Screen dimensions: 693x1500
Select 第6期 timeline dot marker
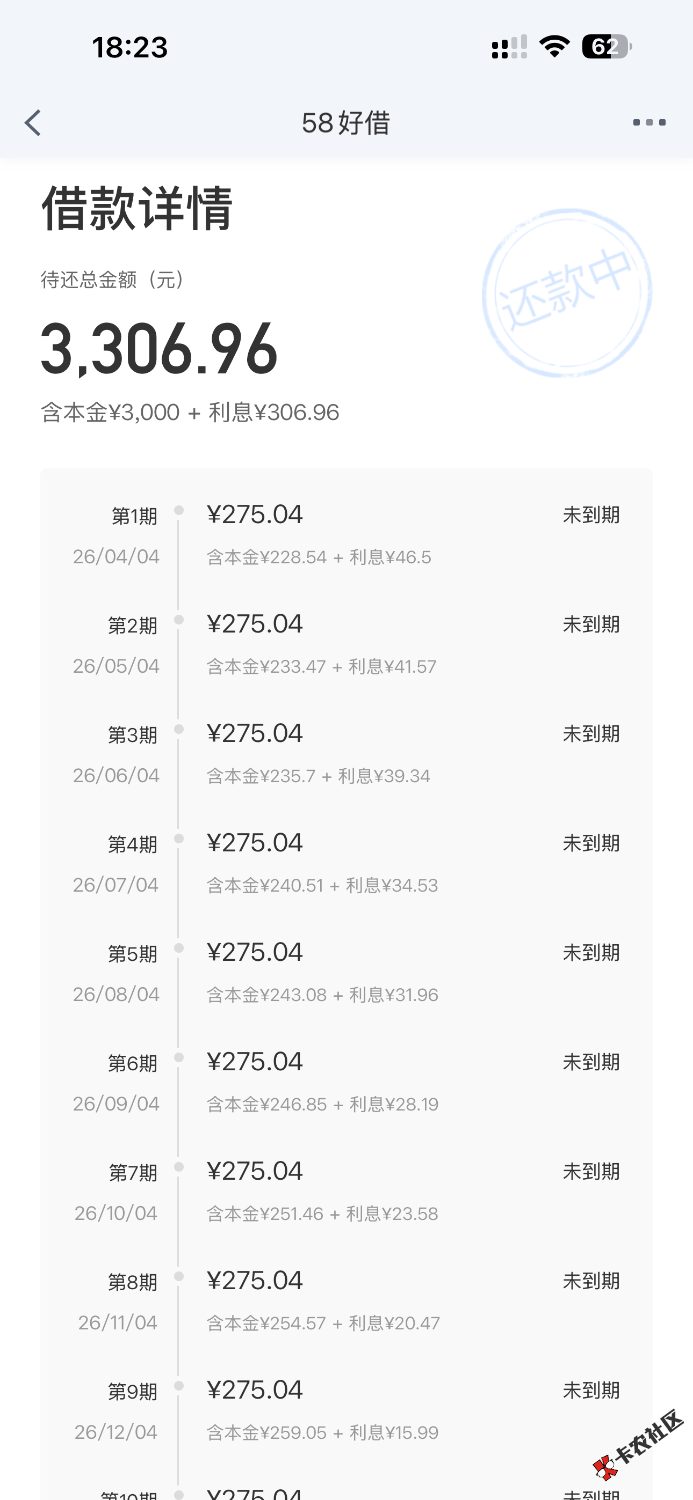point(179,1057)
